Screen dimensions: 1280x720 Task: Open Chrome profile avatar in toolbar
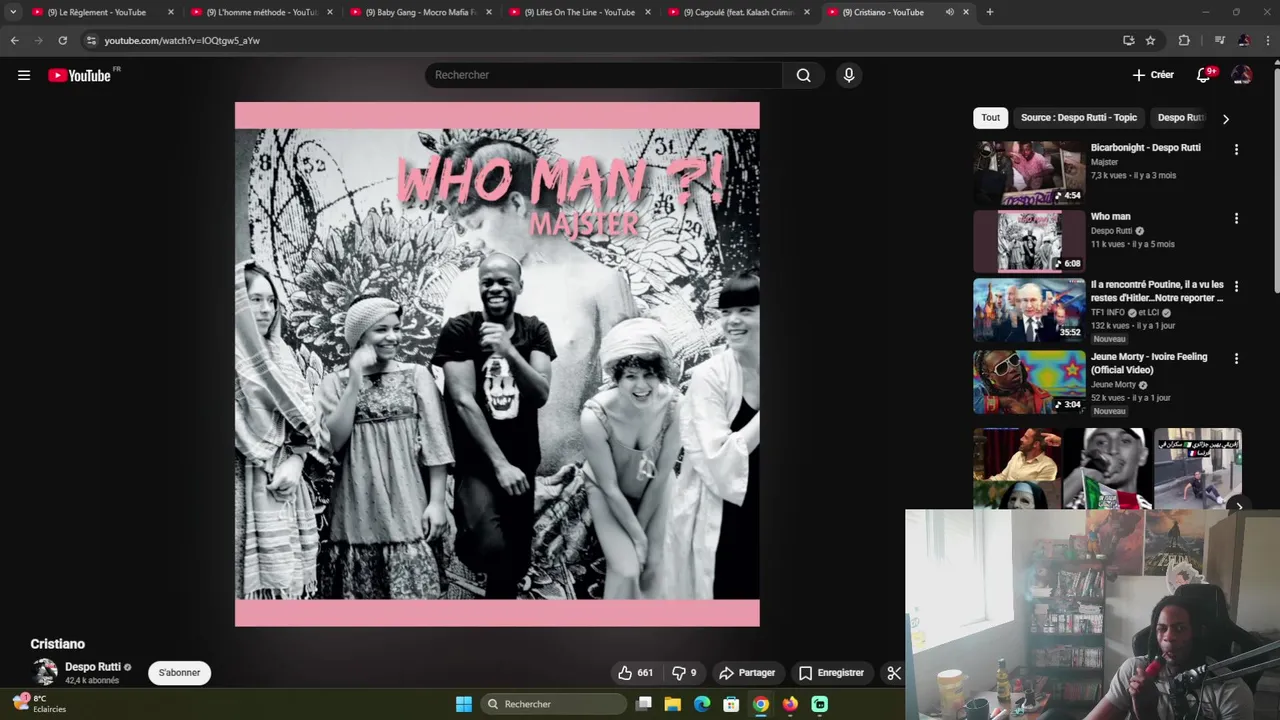[x=1244, y=40]
